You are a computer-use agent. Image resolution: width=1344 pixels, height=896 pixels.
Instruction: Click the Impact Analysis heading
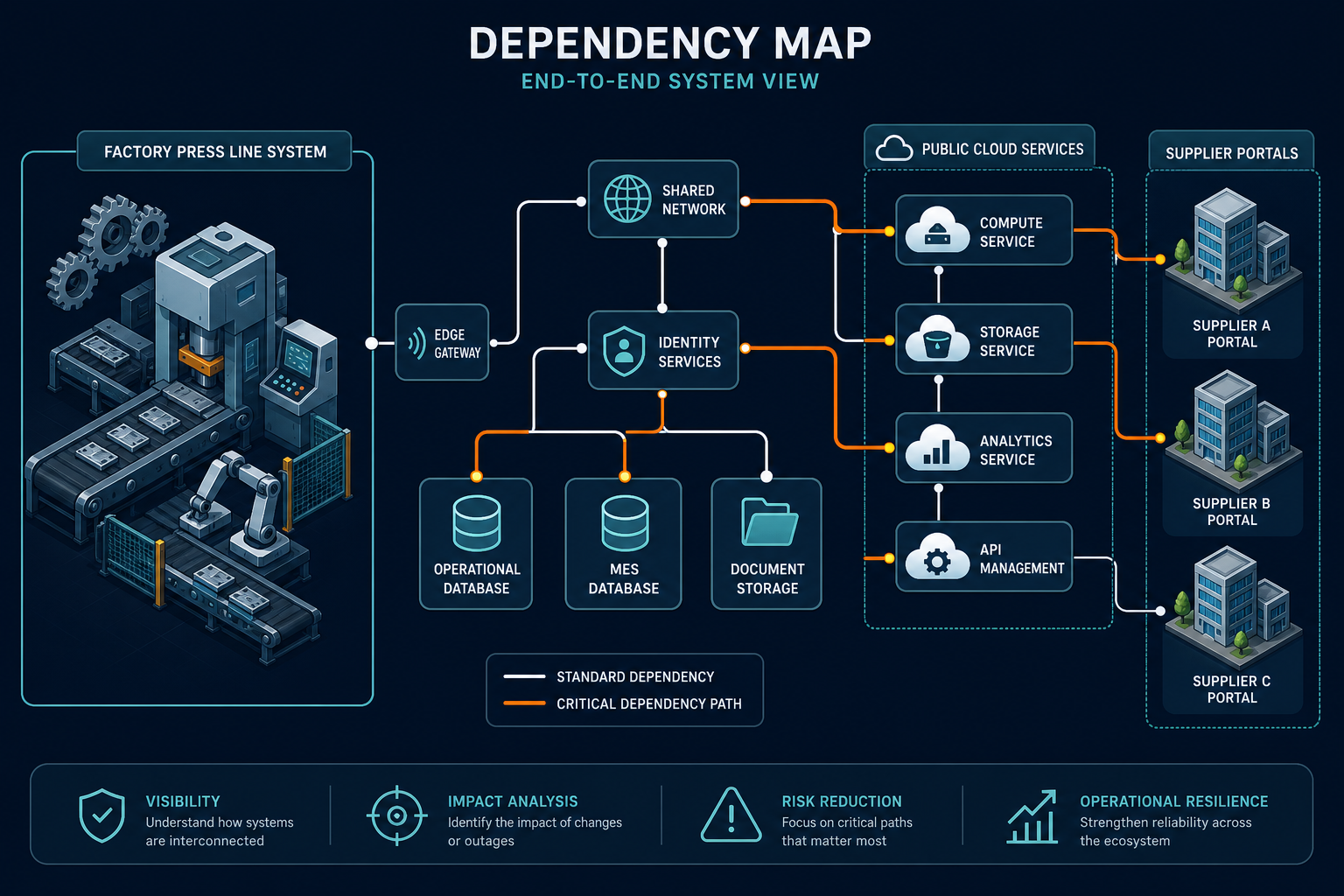click(513, 801)
